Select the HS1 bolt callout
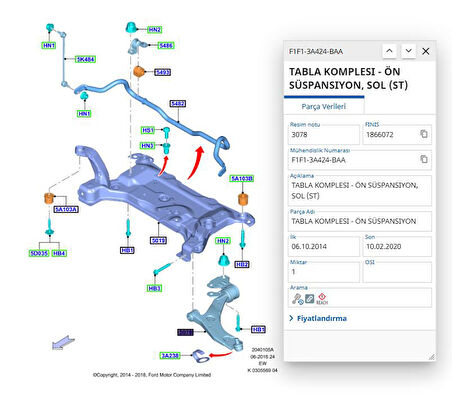This screenshot has width=452, height=394. (x=148, y=130)
